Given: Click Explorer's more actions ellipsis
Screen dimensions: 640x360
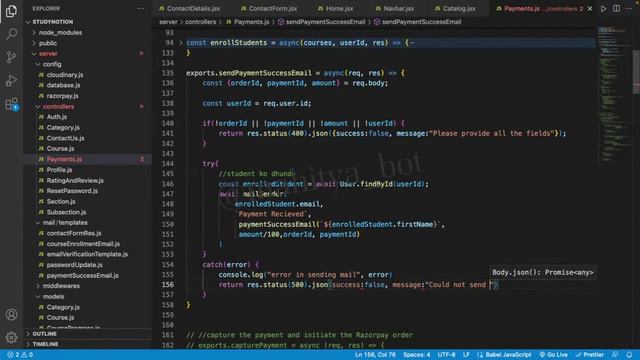Looking at the screenshot, I should pyautogui.click(x=140, y=9).
